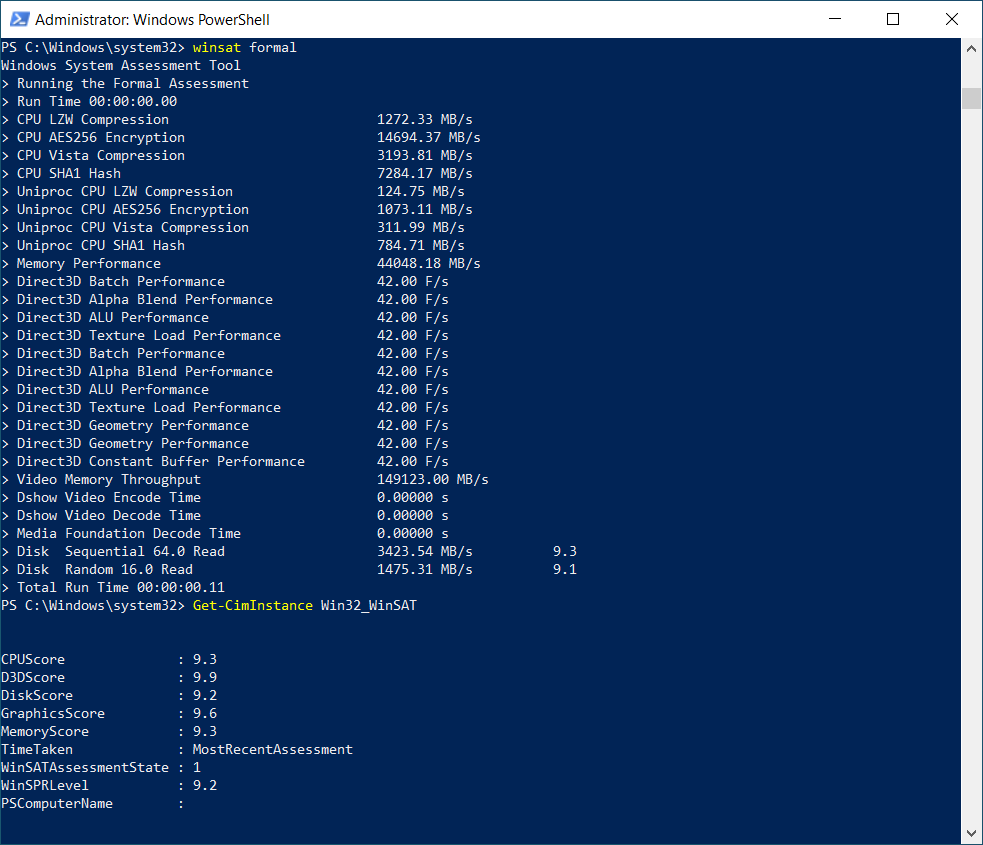
Task: Click the 'Windows System Assessment Tool' line
Action: [120, 66]
